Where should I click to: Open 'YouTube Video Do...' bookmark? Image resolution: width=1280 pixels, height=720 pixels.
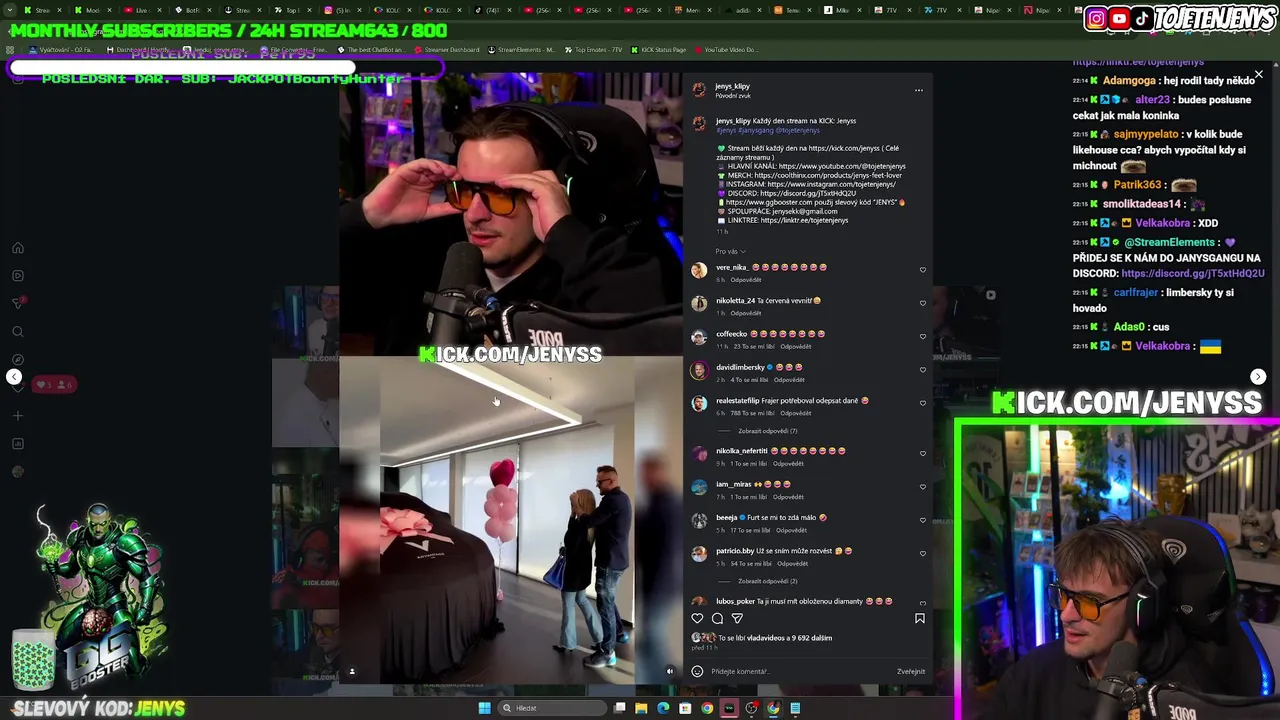(x=725, y=50)
